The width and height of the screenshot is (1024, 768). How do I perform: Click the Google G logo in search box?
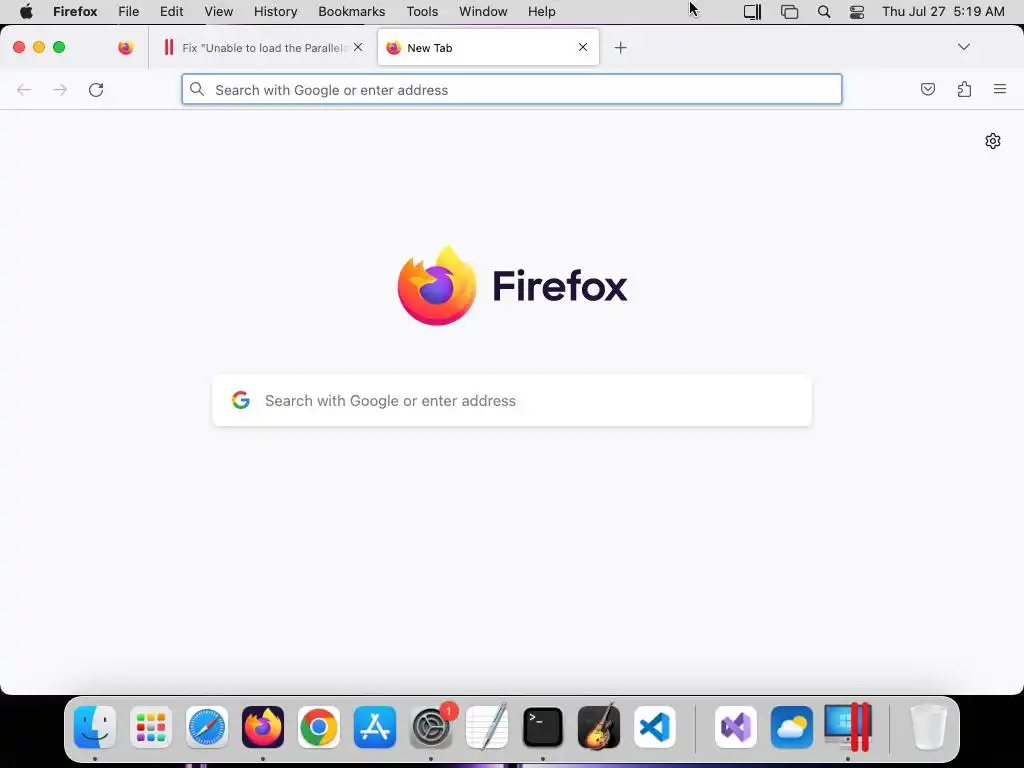pyautogui.click(x=241, y=400)
